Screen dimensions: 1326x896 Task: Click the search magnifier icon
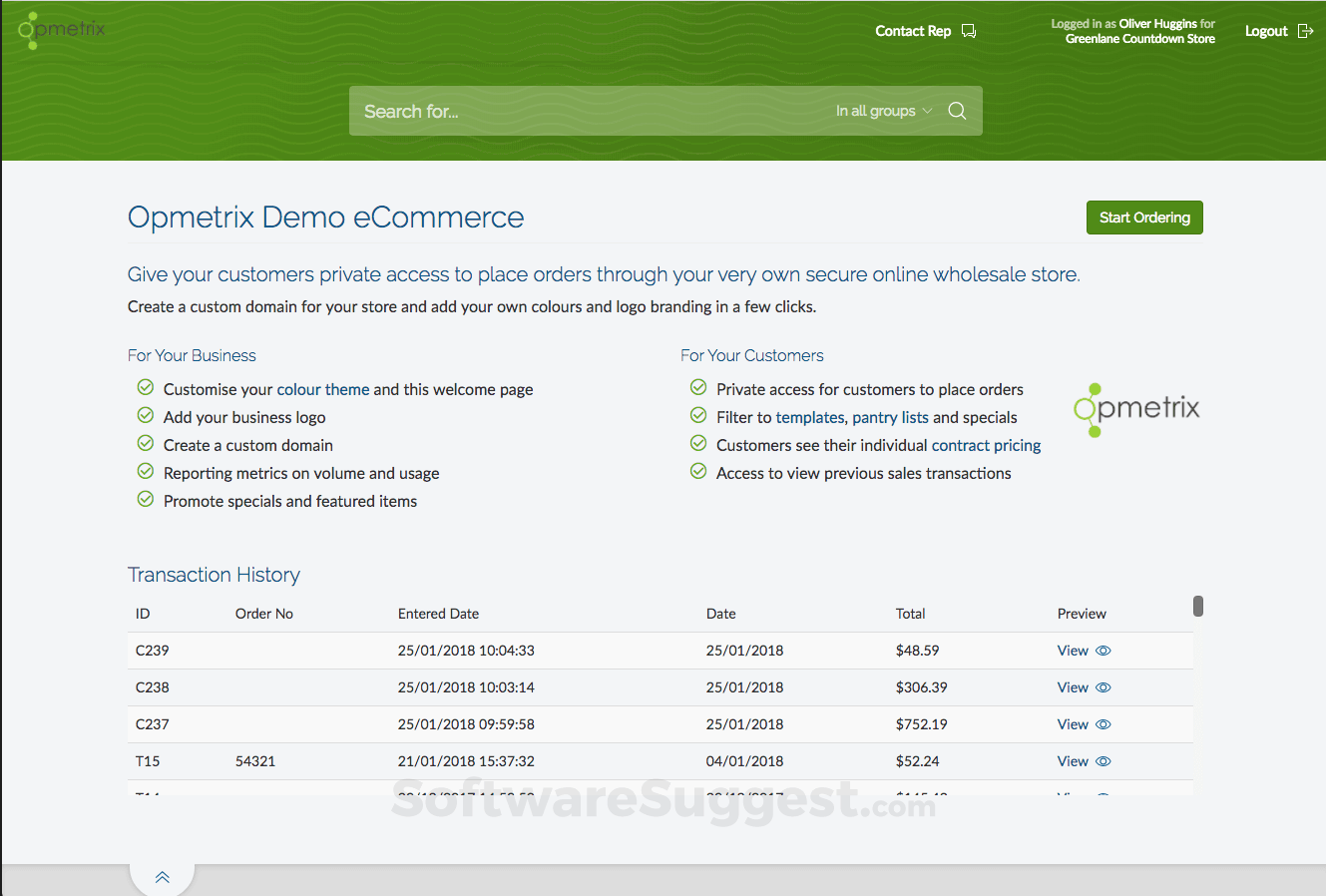(x=957, y=111)
